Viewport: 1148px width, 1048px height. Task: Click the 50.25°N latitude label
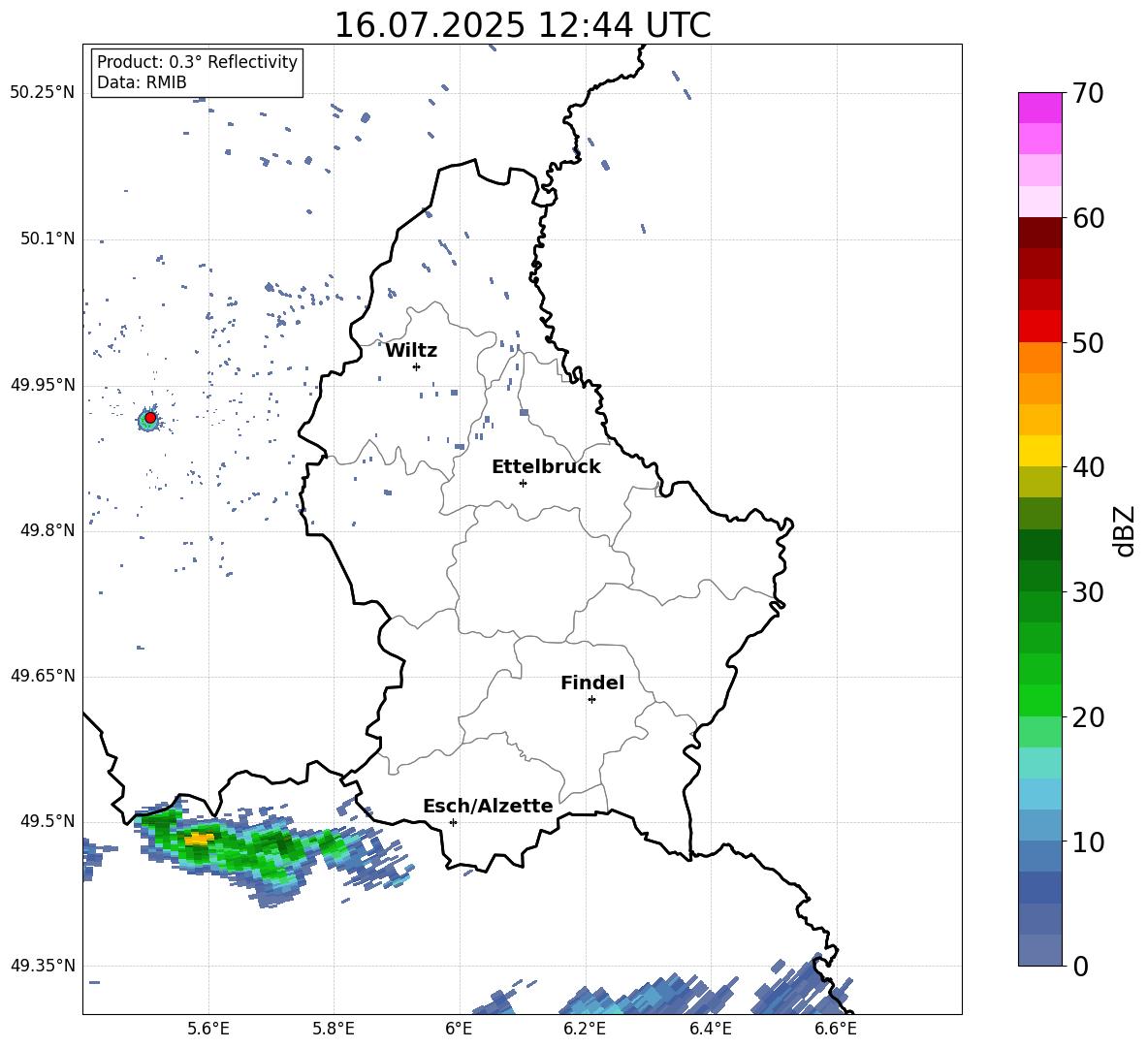pyautogui.click(x=43, y=93)
